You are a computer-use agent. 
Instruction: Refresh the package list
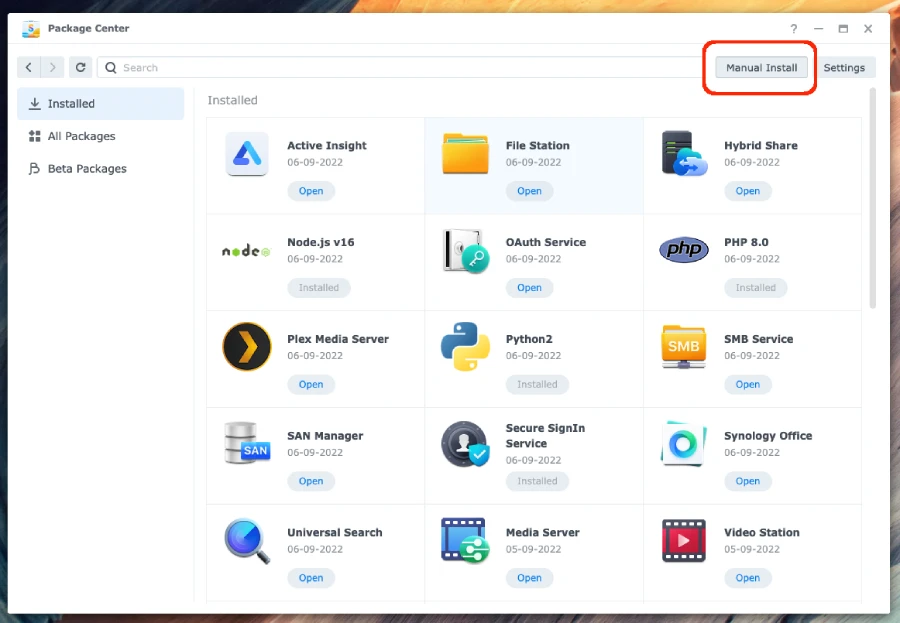tap(80, 67)
